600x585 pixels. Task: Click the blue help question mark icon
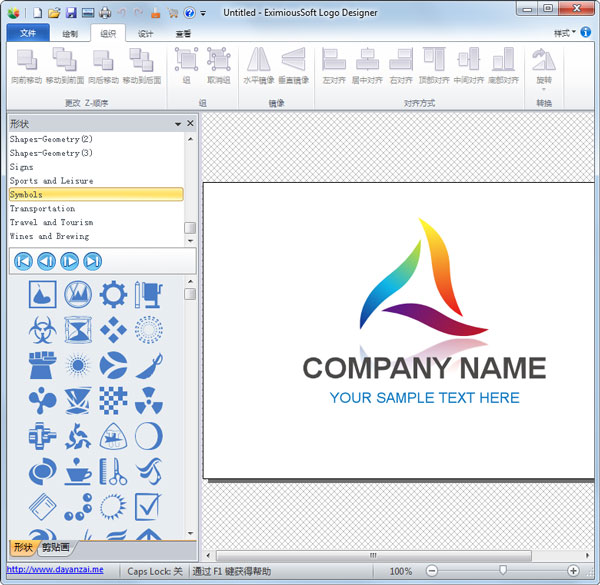tap(189, 13)
